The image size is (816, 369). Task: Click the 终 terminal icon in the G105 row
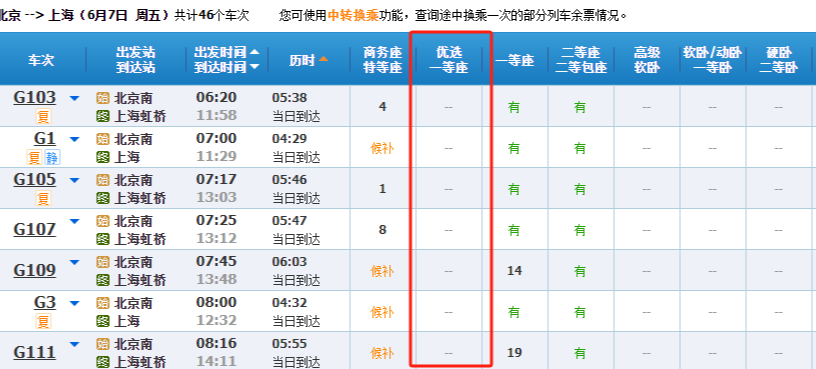coord(103,198)
